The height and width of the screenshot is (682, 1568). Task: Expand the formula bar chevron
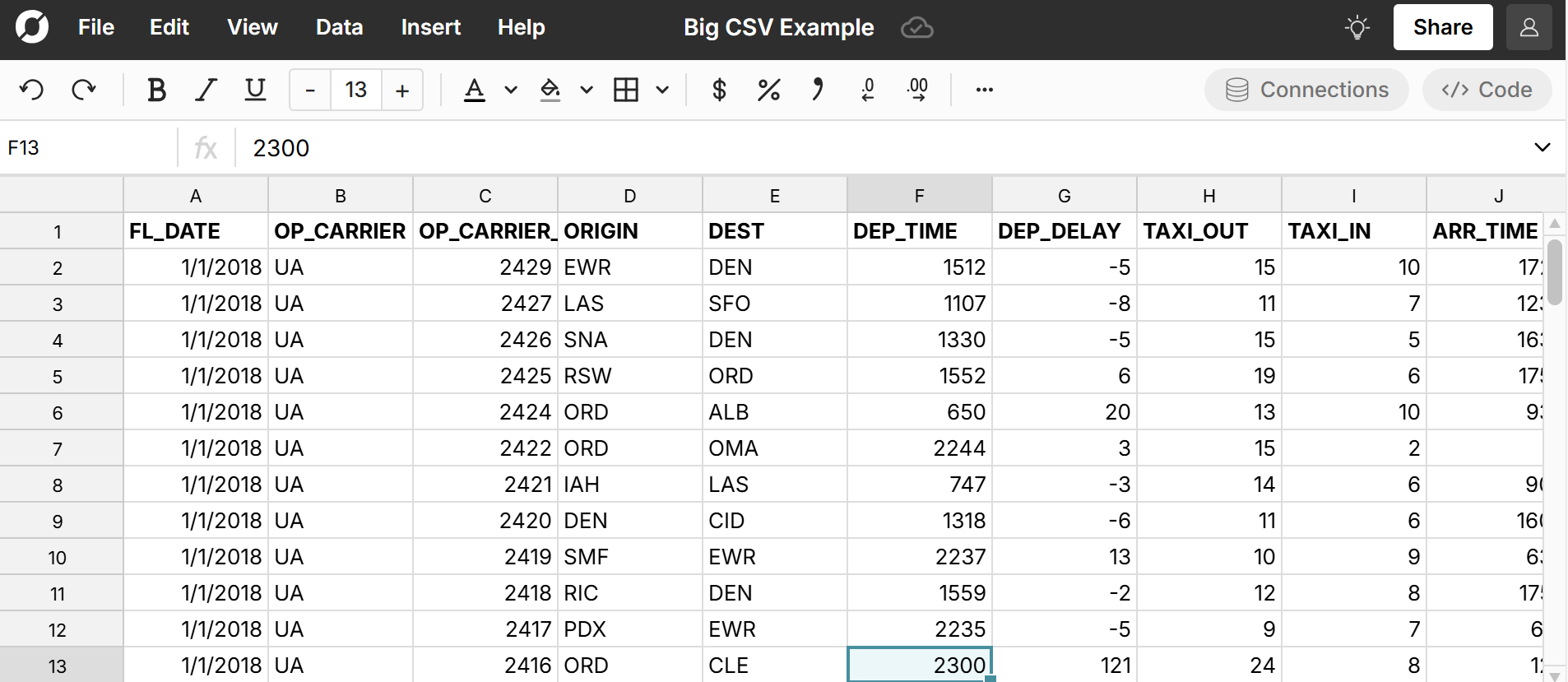tap(1542, 147)
